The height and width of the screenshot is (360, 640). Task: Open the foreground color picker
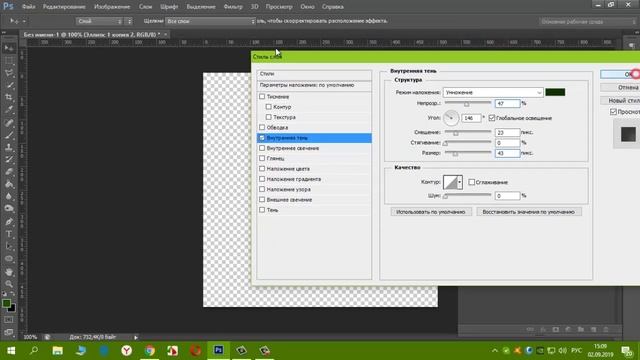pos(6,303)
